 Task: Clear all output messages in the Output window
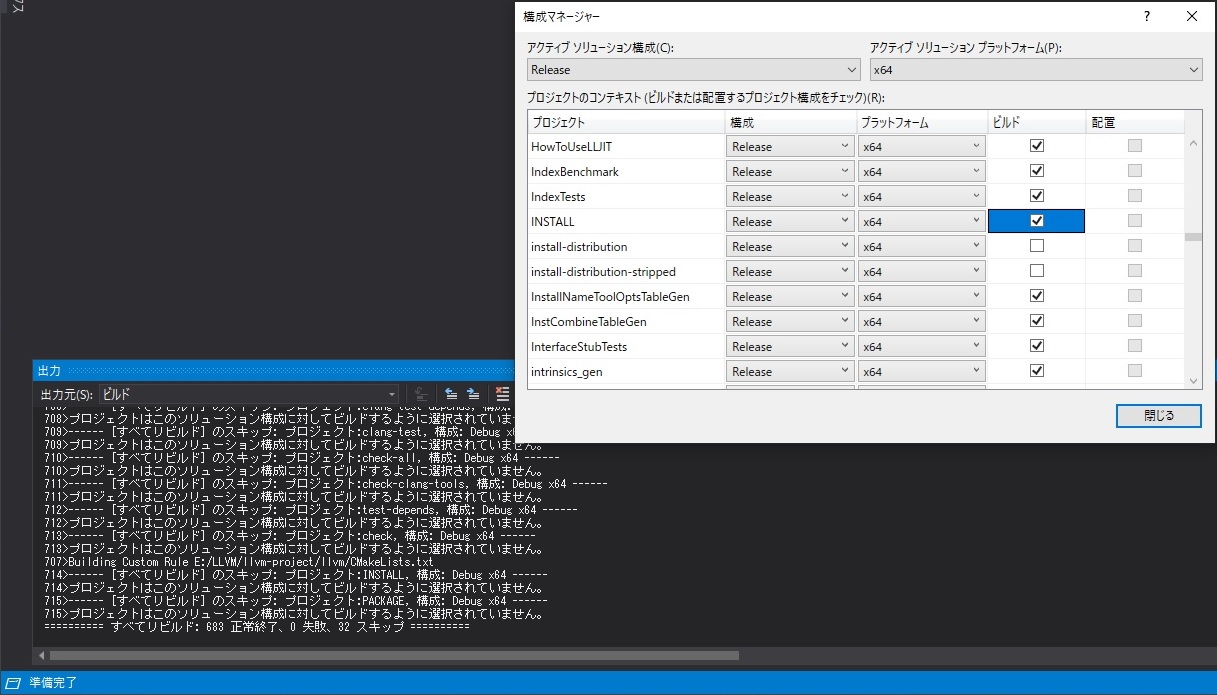503,393
